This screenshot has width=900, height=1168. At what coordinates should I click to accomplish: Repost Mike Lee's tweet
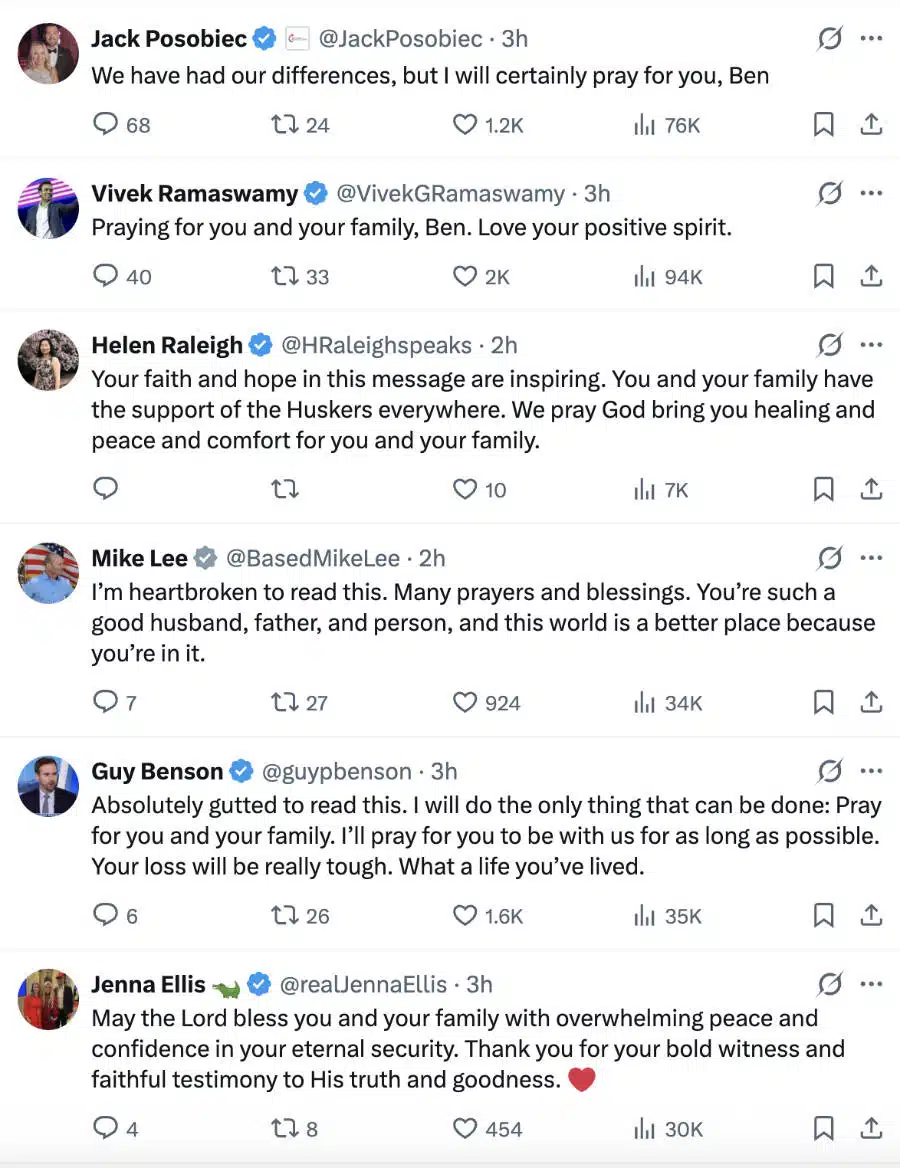pyautogui.click(x=285, y=703)
